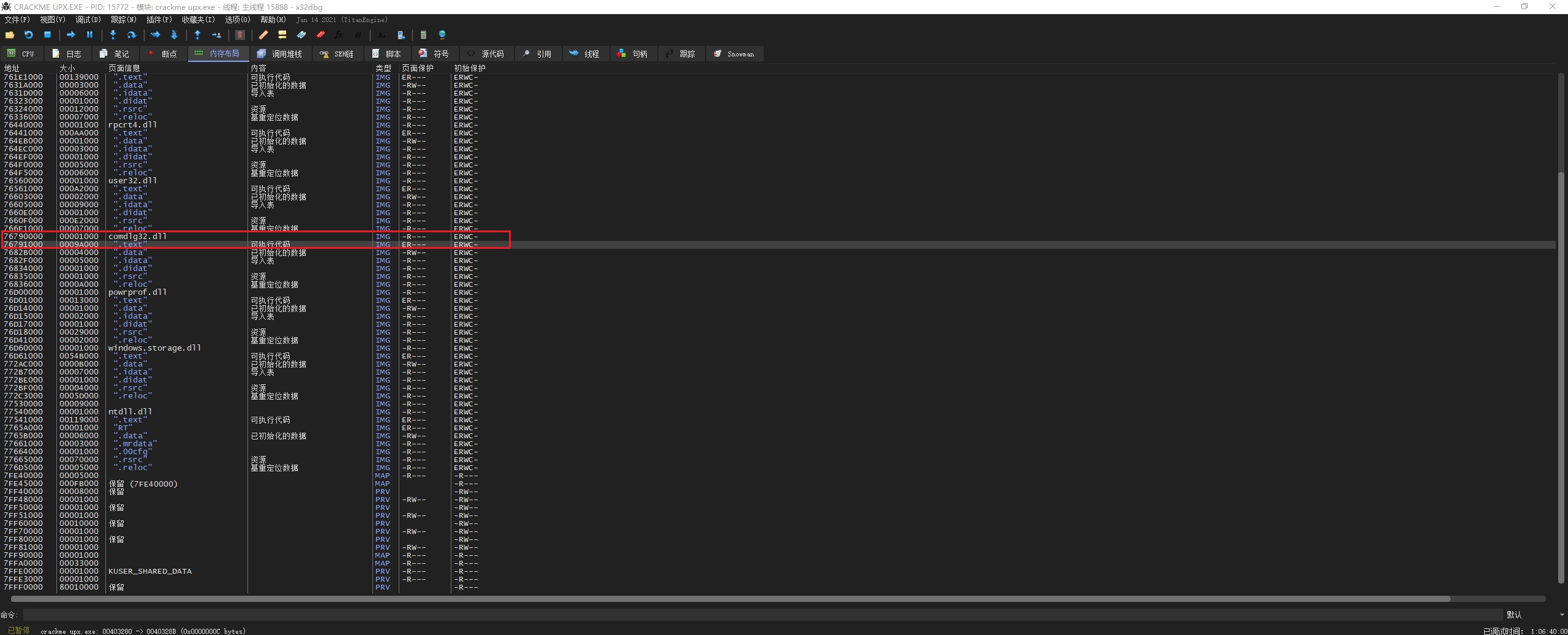Viewport: 1568px width, 635px height.
Task: Switch to the SEH链 tab
Action: pyautogui.click(x=337, y=54)
